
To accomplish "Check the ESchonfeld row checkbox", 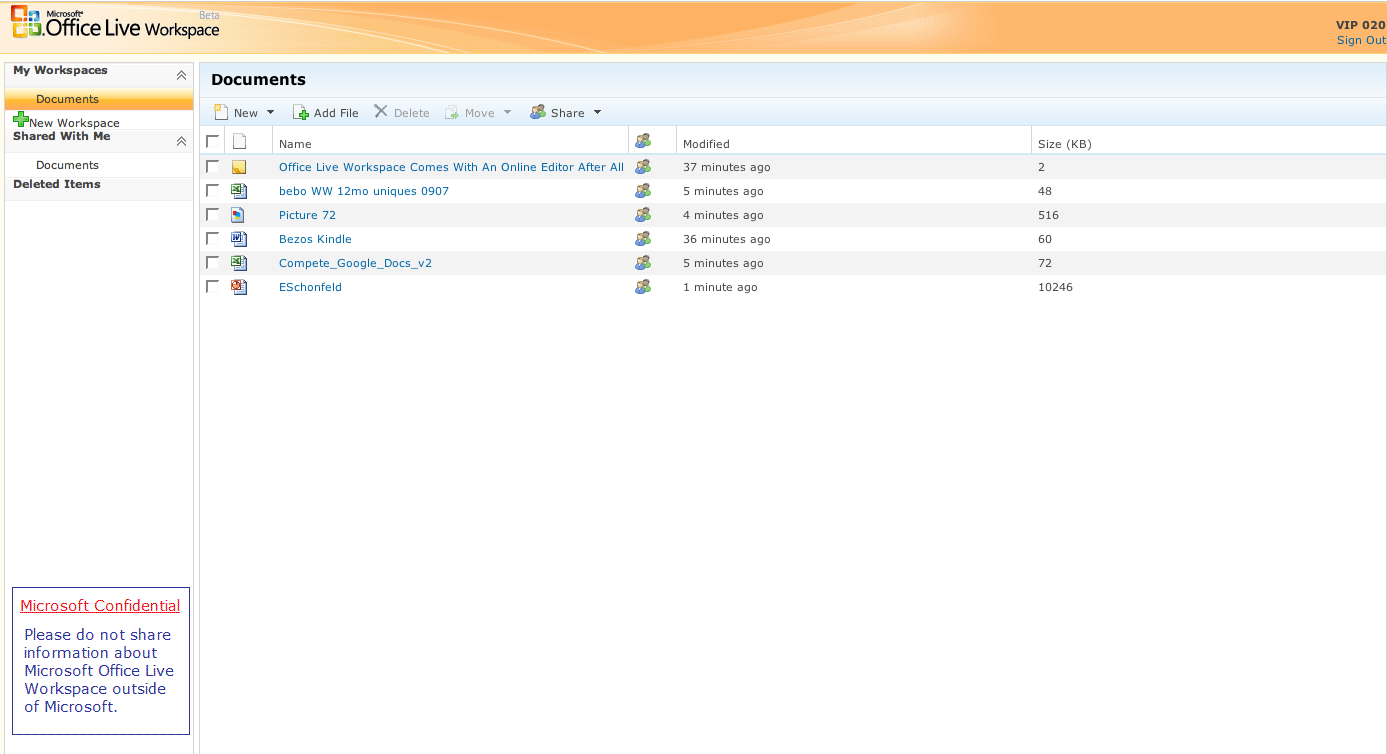I will coord(212,286).
